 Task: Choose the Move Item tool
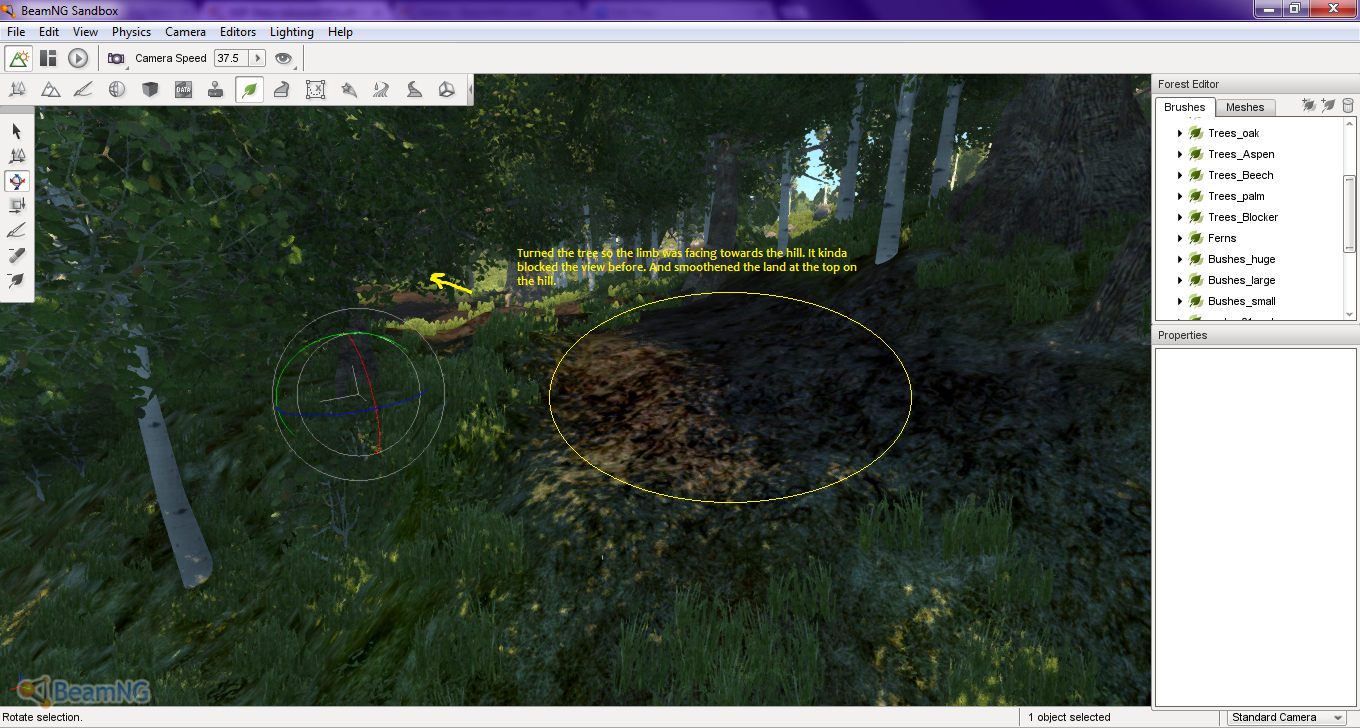pyautogui.click(x=17, y=156)
